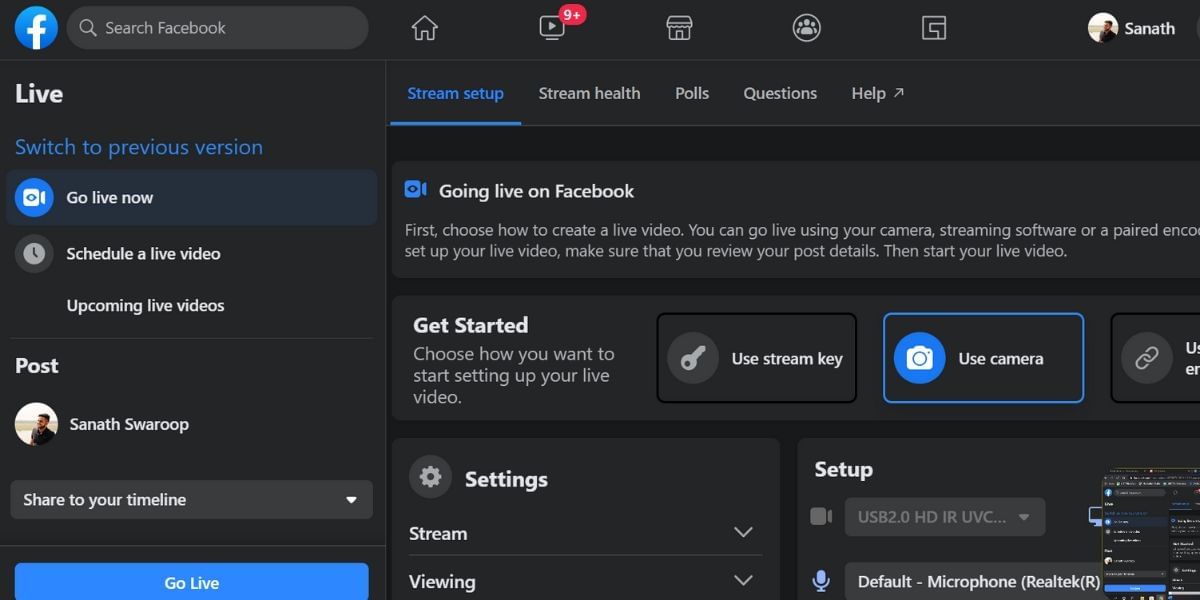Open Share to your timeline dropdown
This screenshot has width=1200, height=600.
tap(191, 500)
